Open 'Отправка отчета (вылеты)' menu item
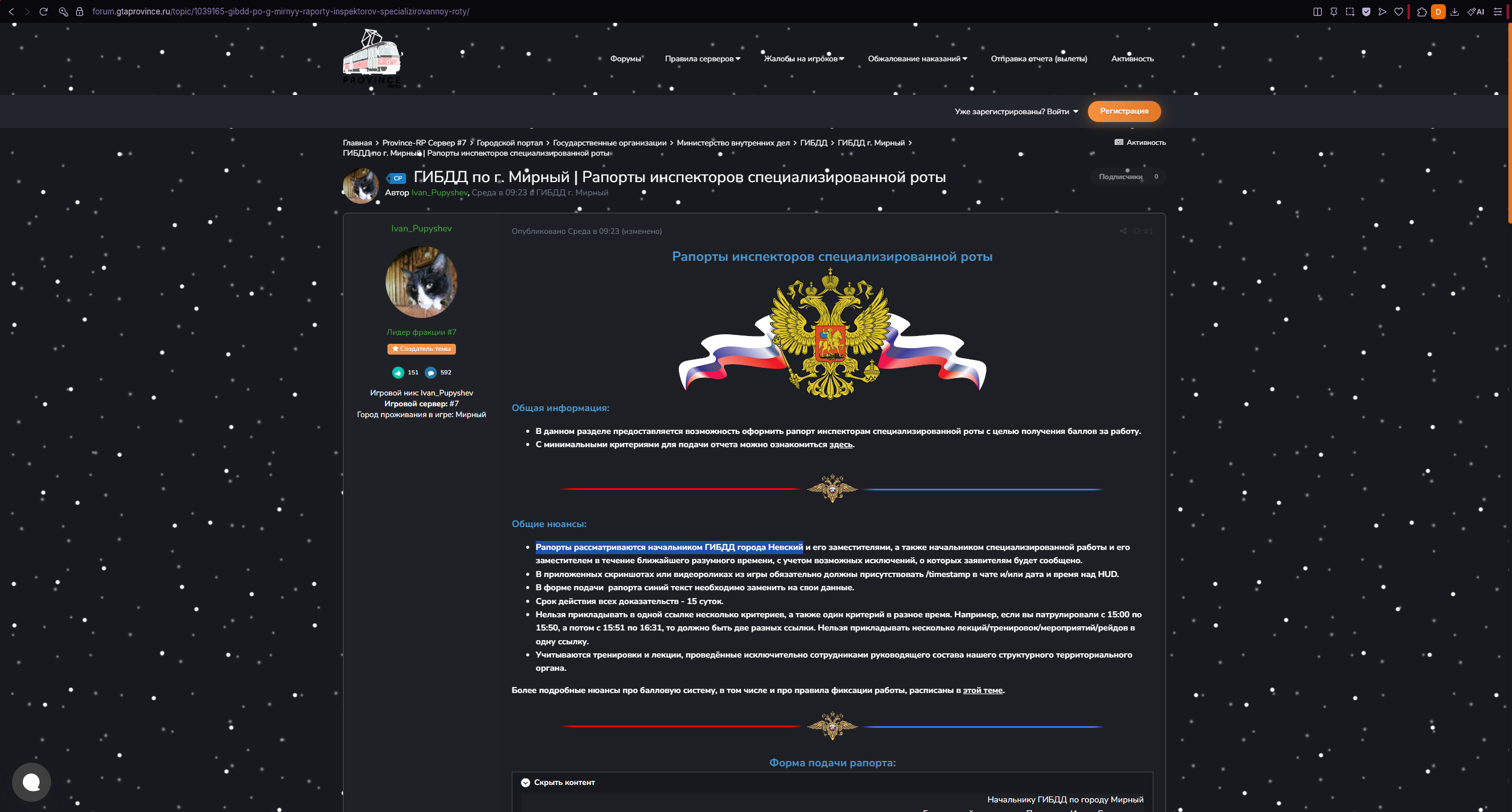Screen dimensions: 1512x812 [1039, 59]
